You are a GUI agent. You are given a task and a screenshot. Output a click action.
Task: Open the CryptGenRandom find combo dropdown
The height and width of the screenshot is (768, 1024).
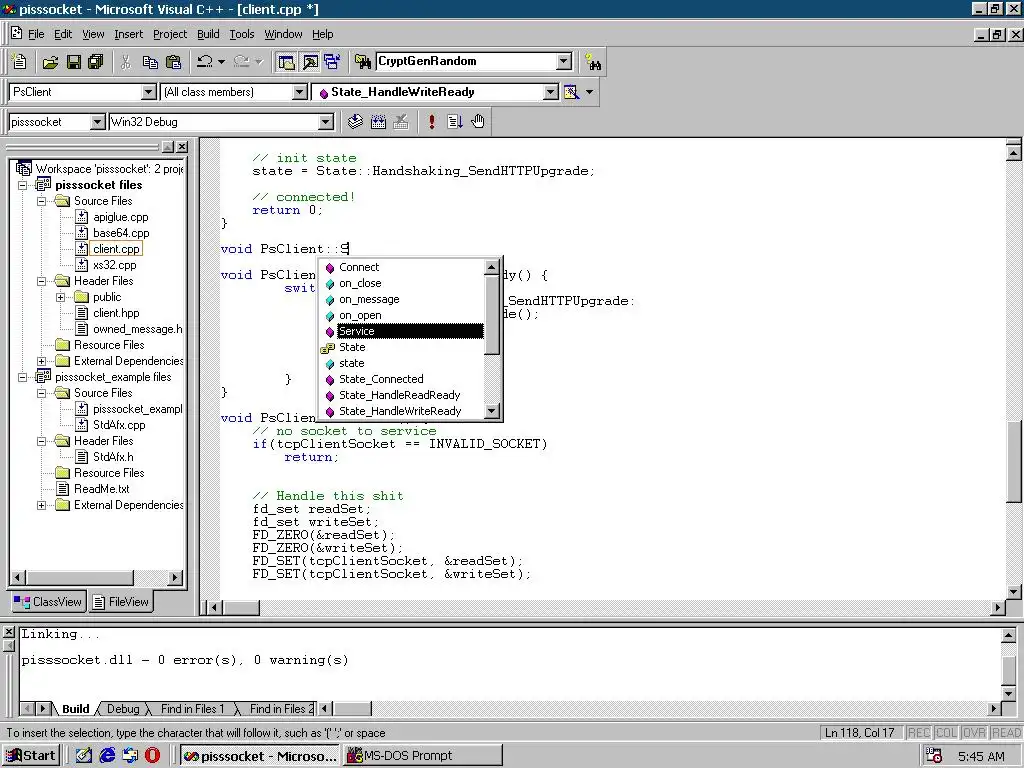(x=564, y=61)
